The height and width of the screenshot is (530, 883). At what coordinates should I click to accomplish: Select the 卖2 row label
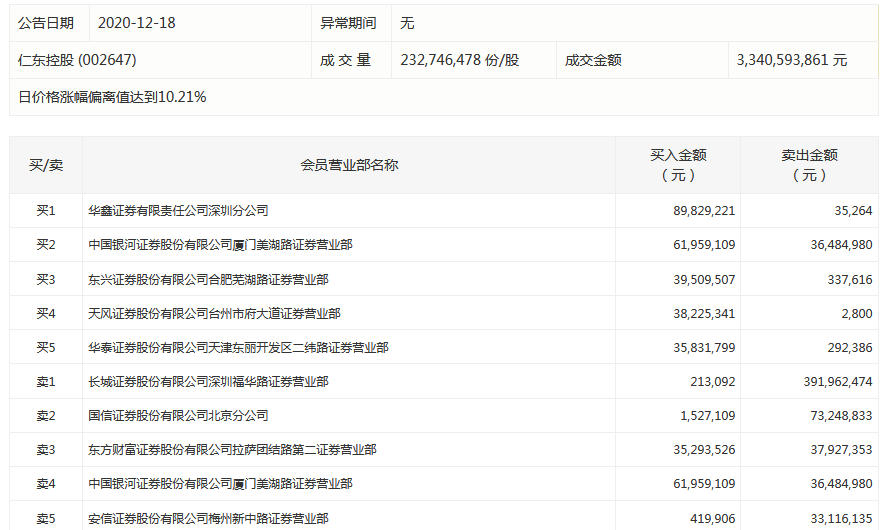(x=46, y=415)
